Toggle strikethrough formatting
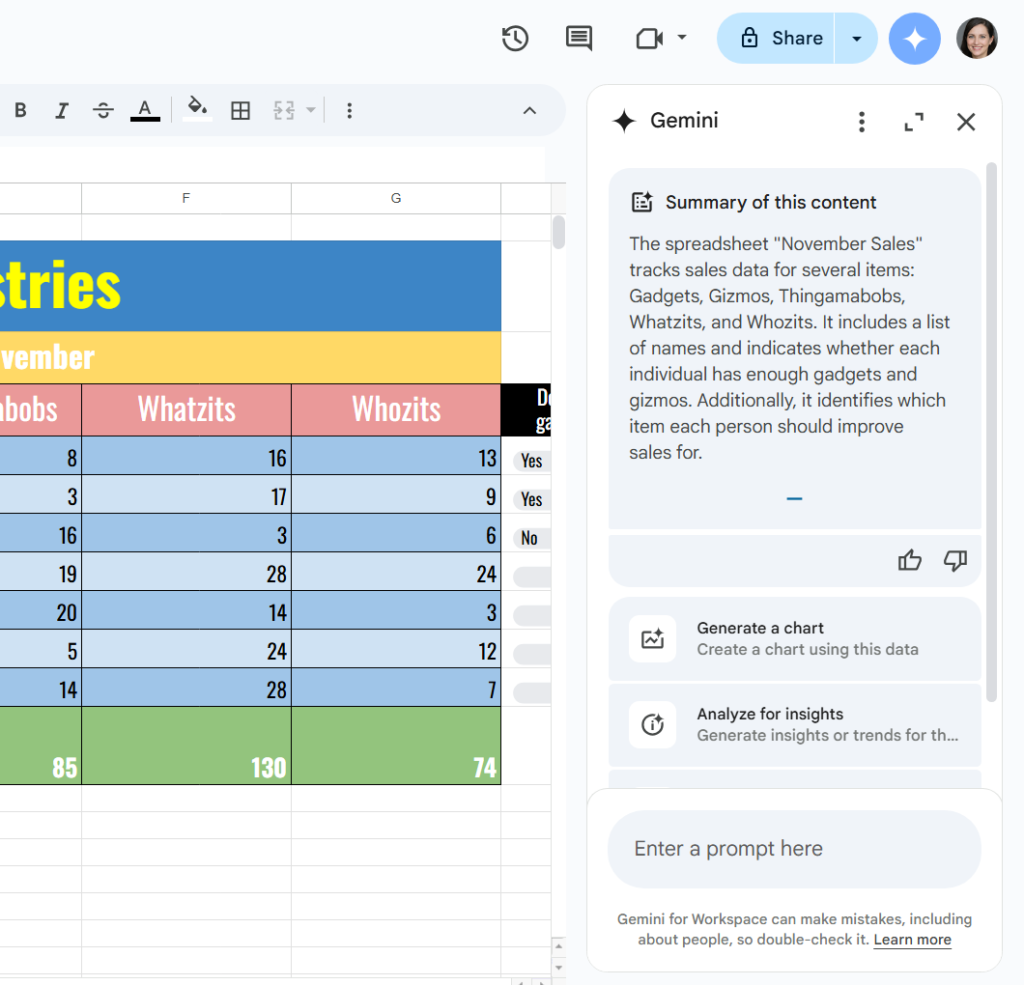 (x=103, y=111)
